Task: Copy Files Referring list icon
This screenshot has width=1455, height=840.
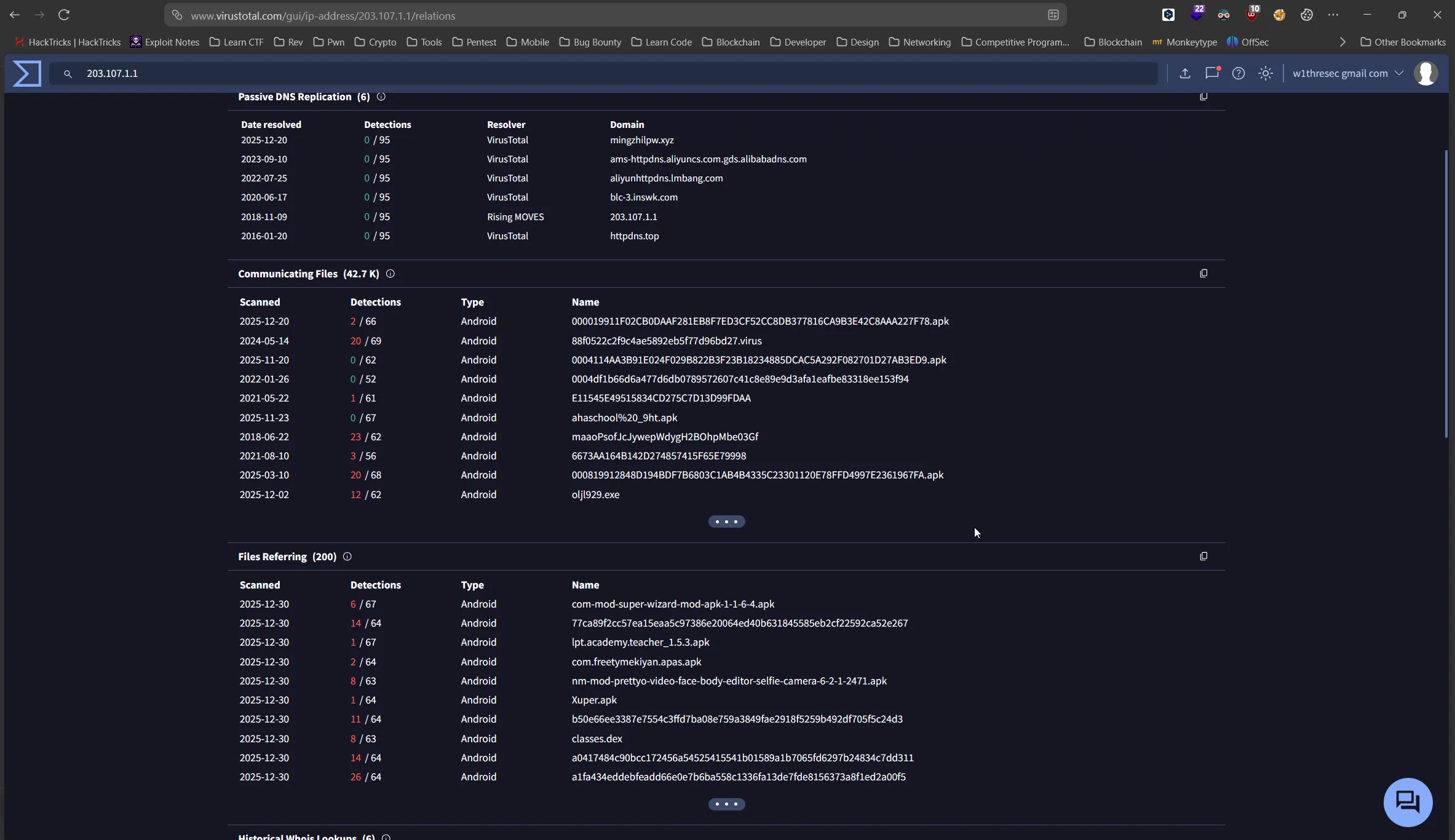Action: click(x=1203, y=557)
